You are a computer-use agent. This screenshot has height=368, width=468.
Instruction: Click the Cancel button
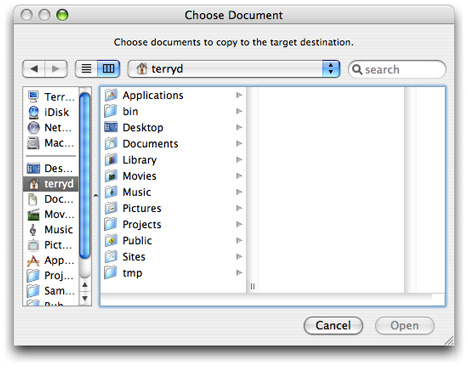coord(333,325)
